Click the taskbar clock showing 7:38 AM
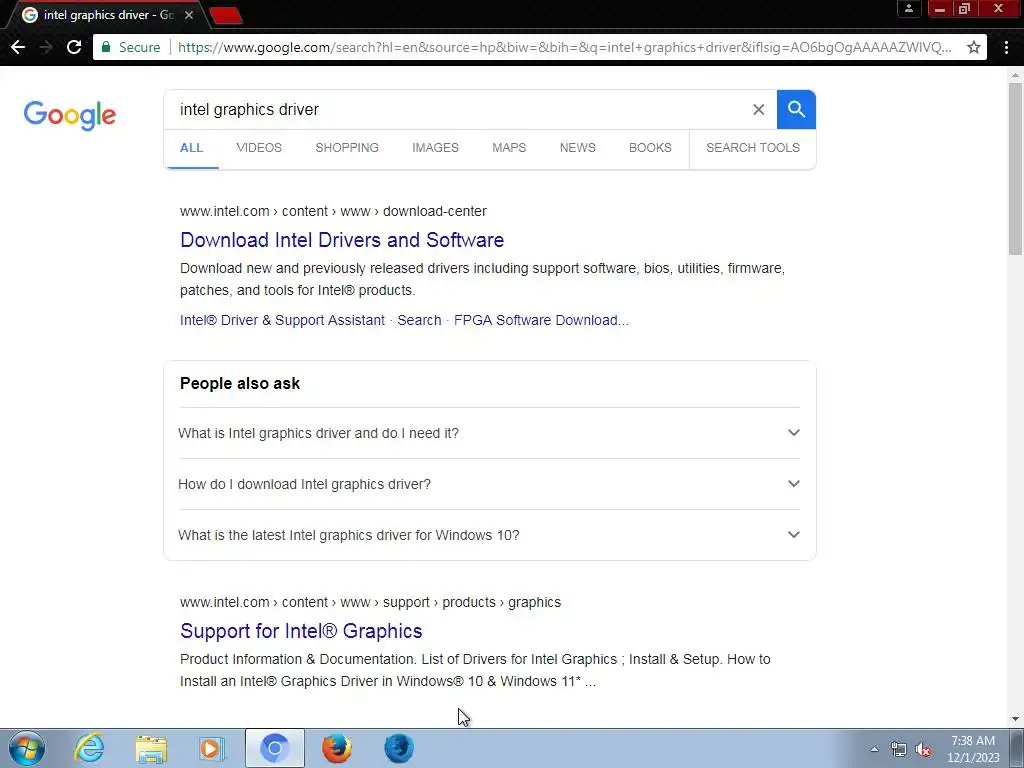 973,749
